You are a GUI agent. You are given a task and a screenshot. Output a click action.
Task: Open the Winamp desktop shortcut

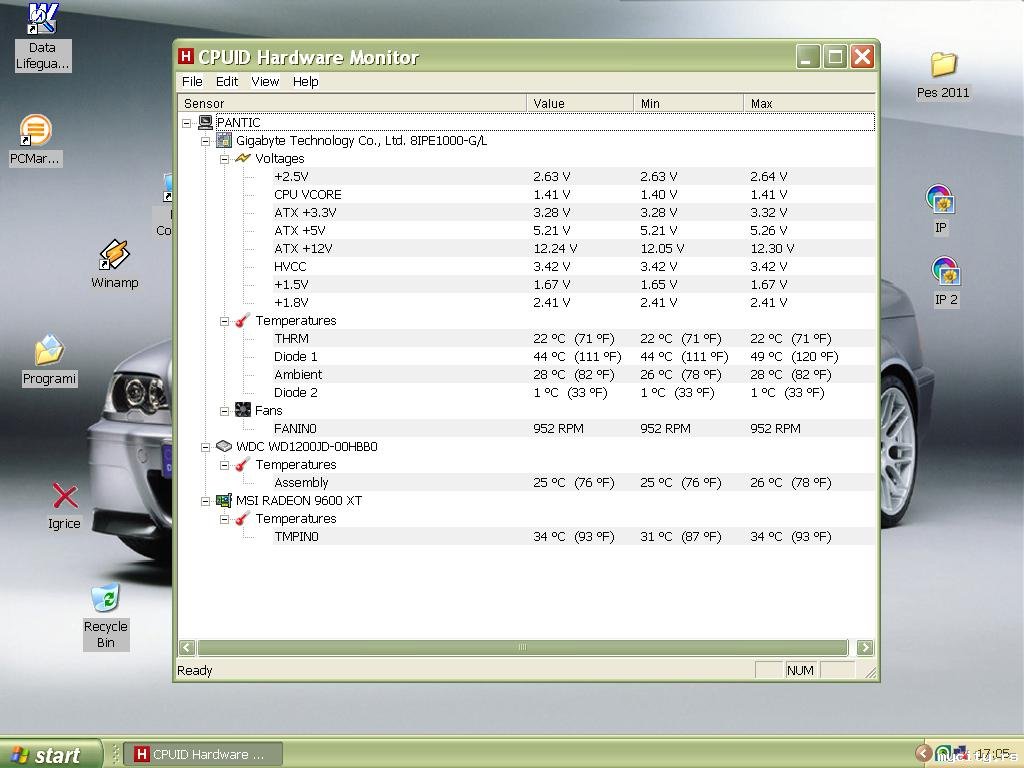(114, 256)
